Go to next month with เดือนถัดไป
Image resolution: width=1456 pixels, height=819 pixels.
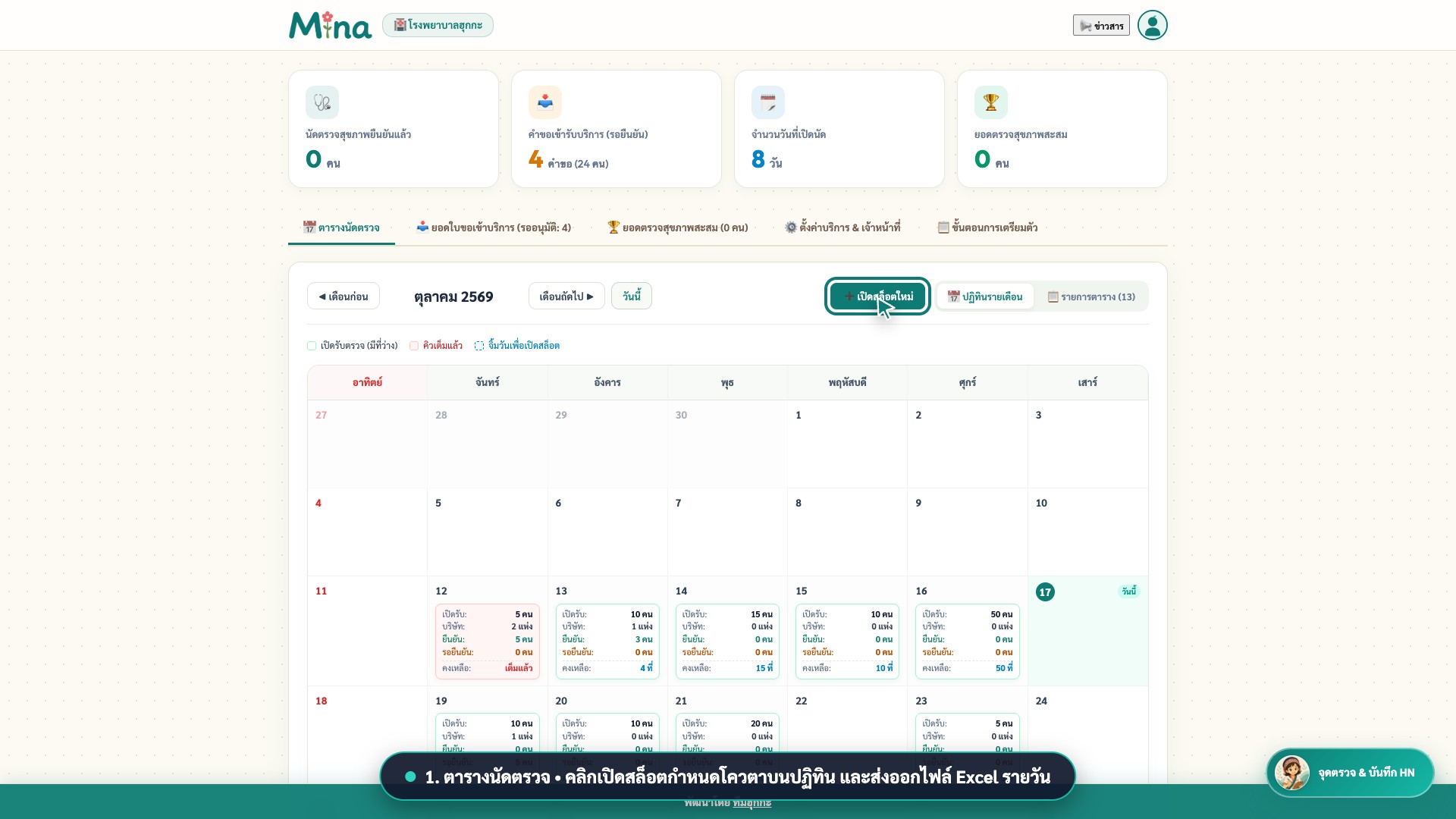566,297
